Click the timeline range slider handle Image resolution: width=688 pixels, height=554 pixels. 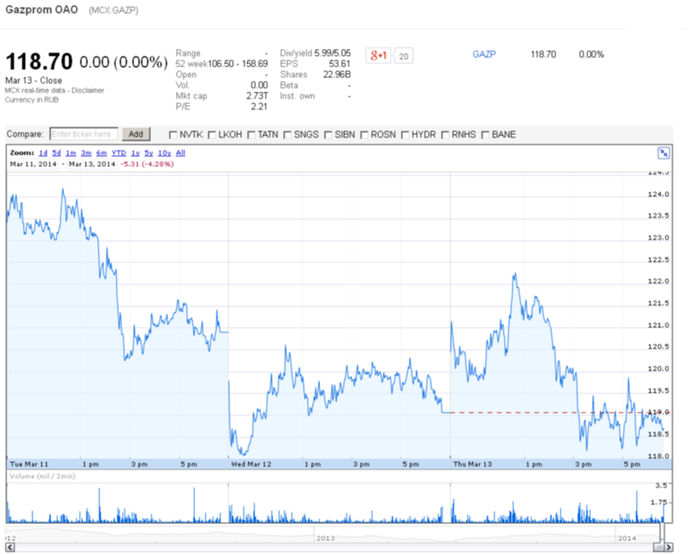click(x=663, y=533)
